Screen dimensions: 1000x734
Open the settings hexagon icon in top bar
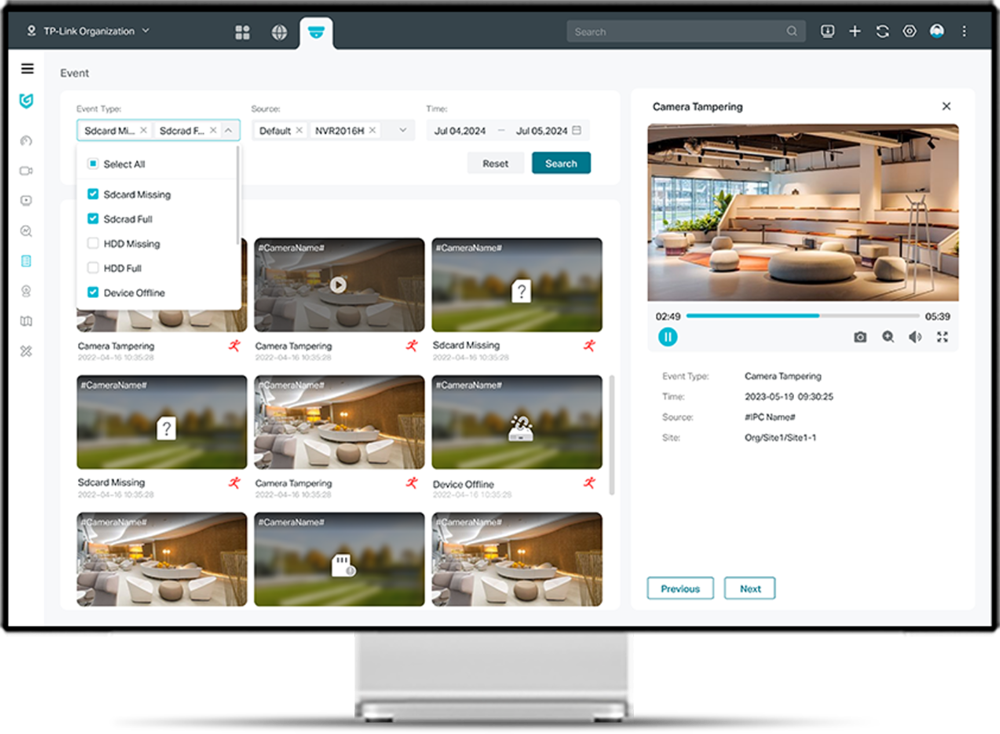[909, 31]
